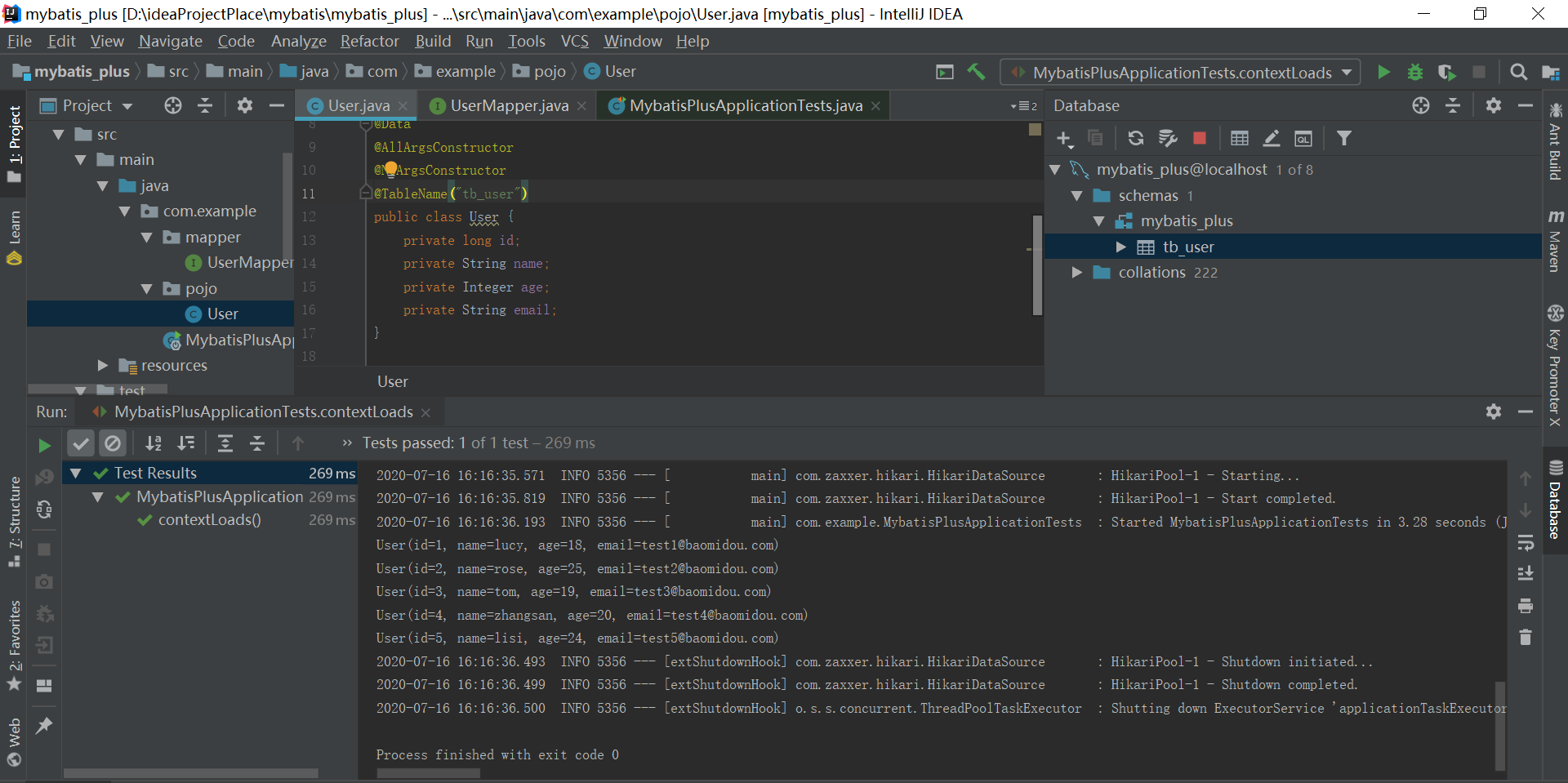Viewport: 1568px width, 783px height.
Task: Select contextLoads() test result
Action: 210,520
